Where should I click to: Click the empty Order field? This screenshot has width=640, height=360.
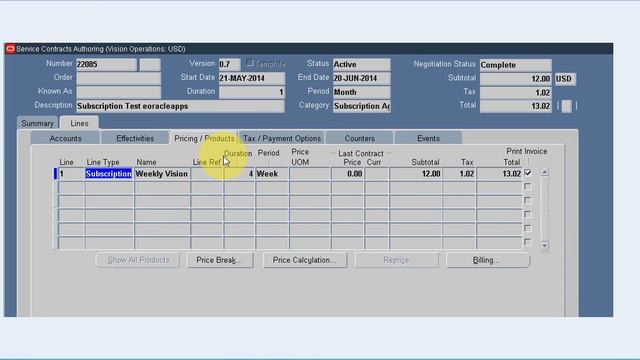[118, 78]
